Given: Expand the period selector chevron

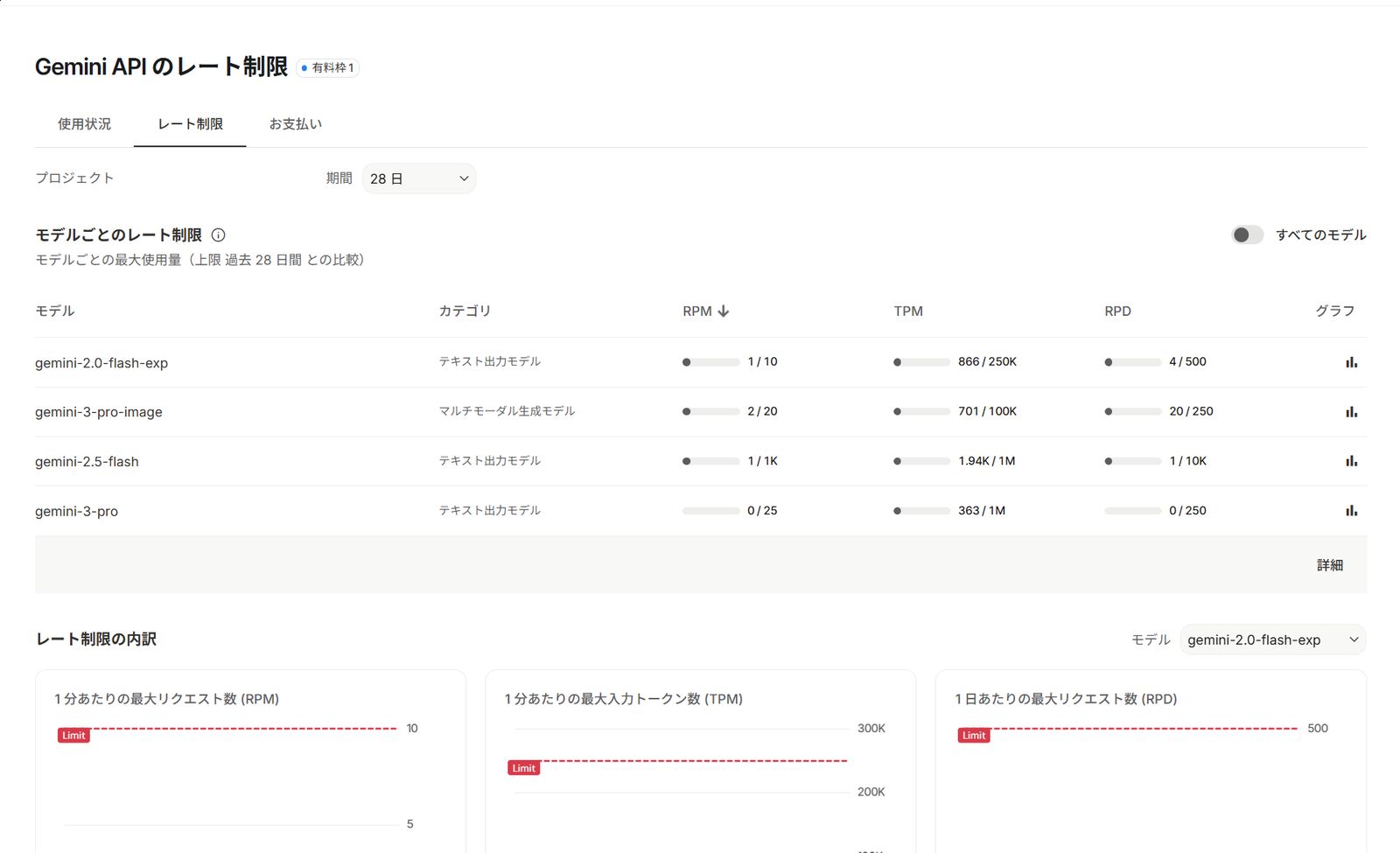Looking at the screenshot, I should point(464,178).
